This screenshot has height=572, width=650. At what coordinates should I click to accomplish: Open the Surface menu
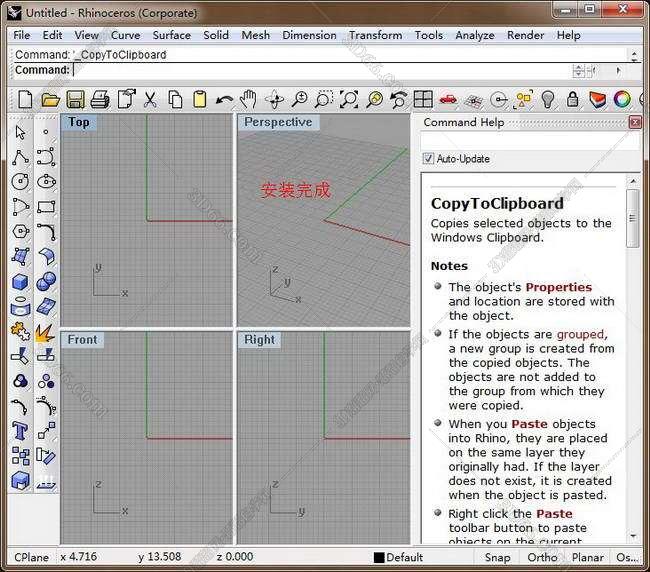[172, 35]
